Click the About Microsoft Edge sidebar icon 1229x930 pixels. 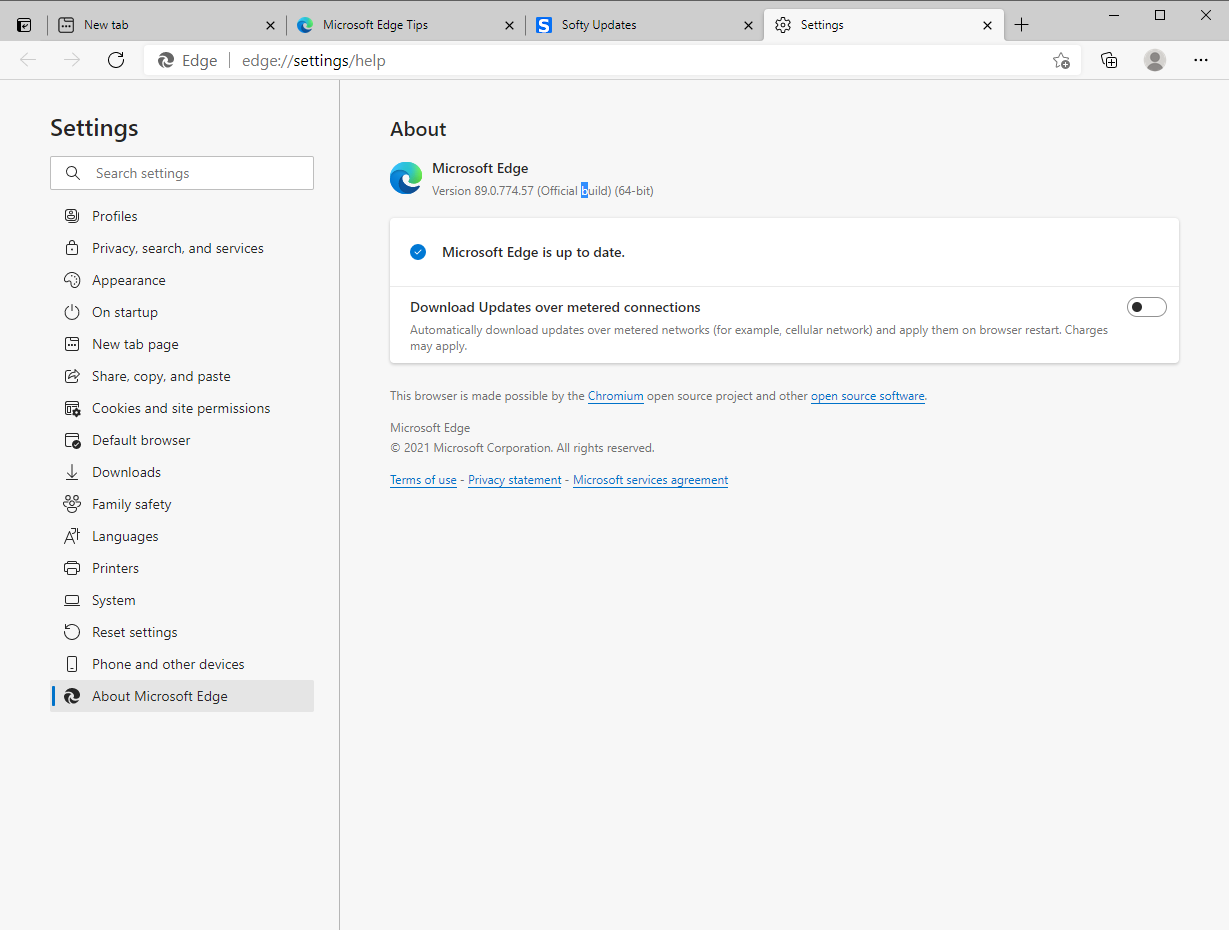72,696
